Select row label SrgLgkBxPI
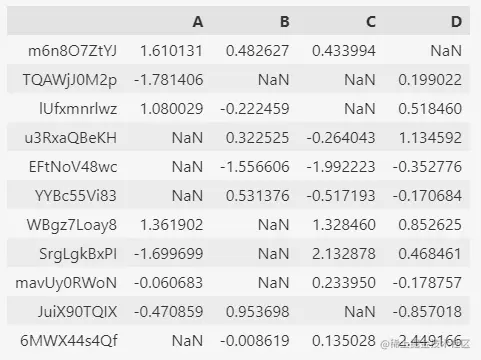 pyautogui.click(x=78, y=254)
